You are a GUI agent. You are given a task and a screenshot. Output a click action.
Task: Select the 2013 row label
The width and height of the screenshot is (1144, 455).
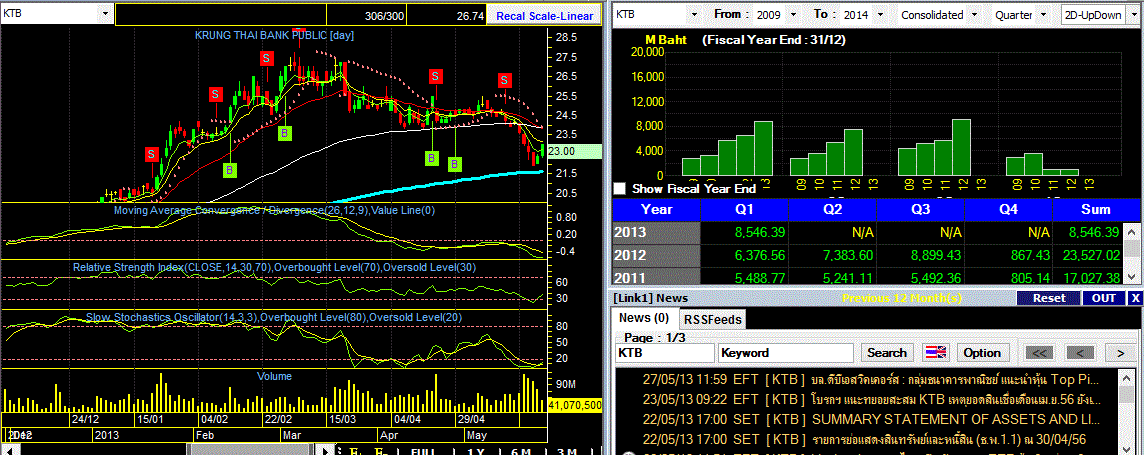tap(656, 233)
